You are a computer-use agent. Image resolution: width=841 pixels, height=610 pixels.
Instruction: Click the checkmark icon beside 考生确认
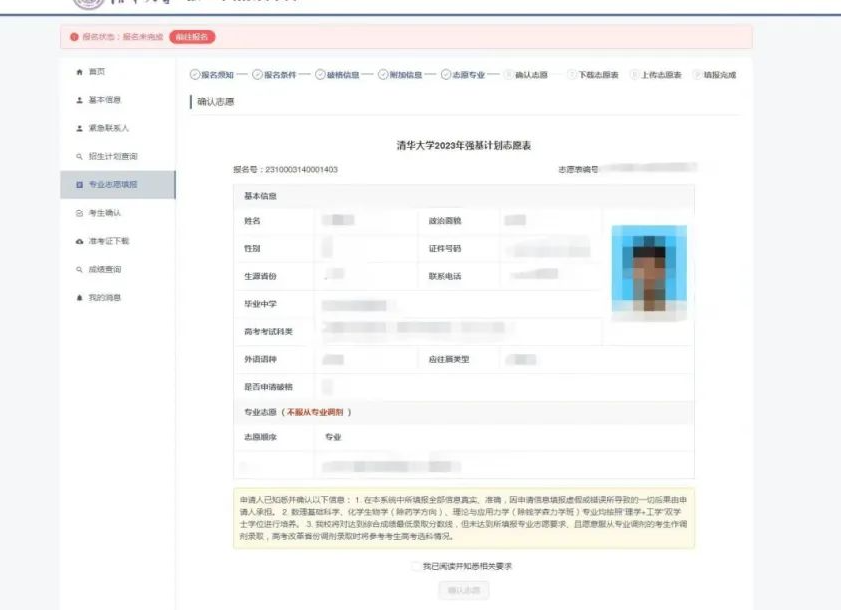point(79,213)
